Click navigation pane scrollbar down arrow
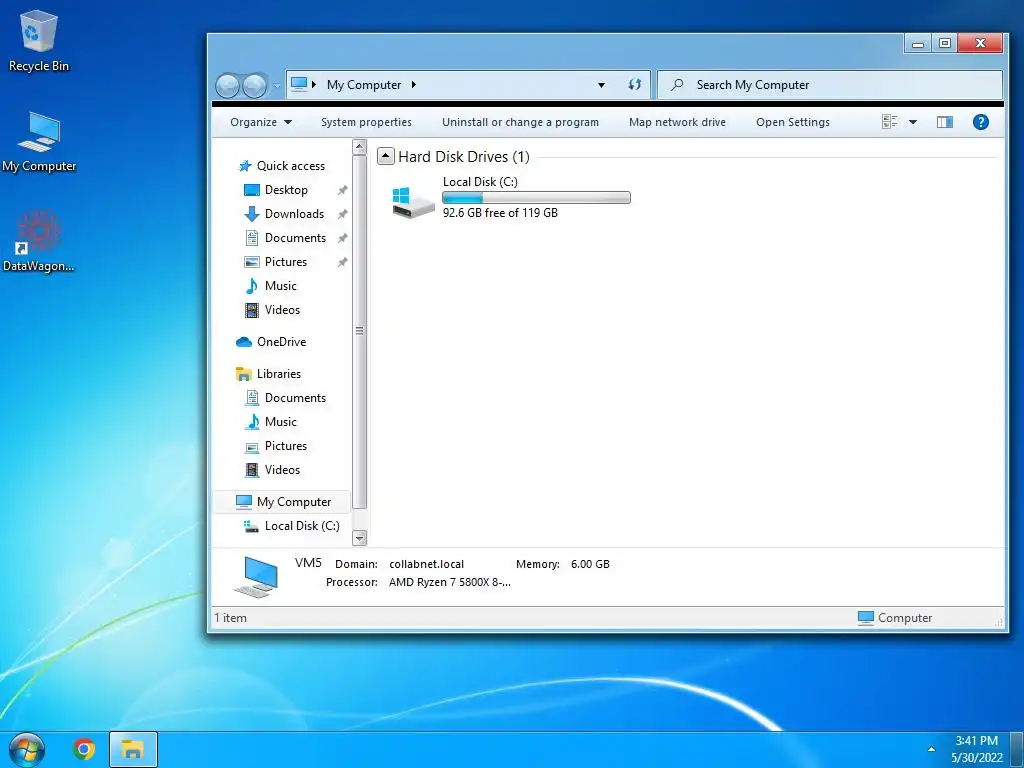Image resolution: width=1024 pixels, height=768 pixels. tap(359, 538)
